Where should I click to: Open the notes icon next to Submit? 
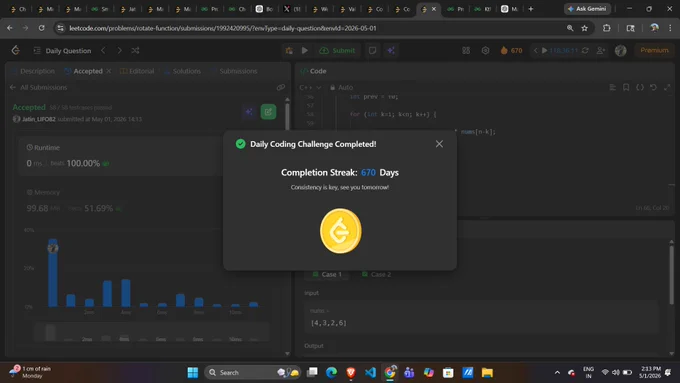coord(372,50)
